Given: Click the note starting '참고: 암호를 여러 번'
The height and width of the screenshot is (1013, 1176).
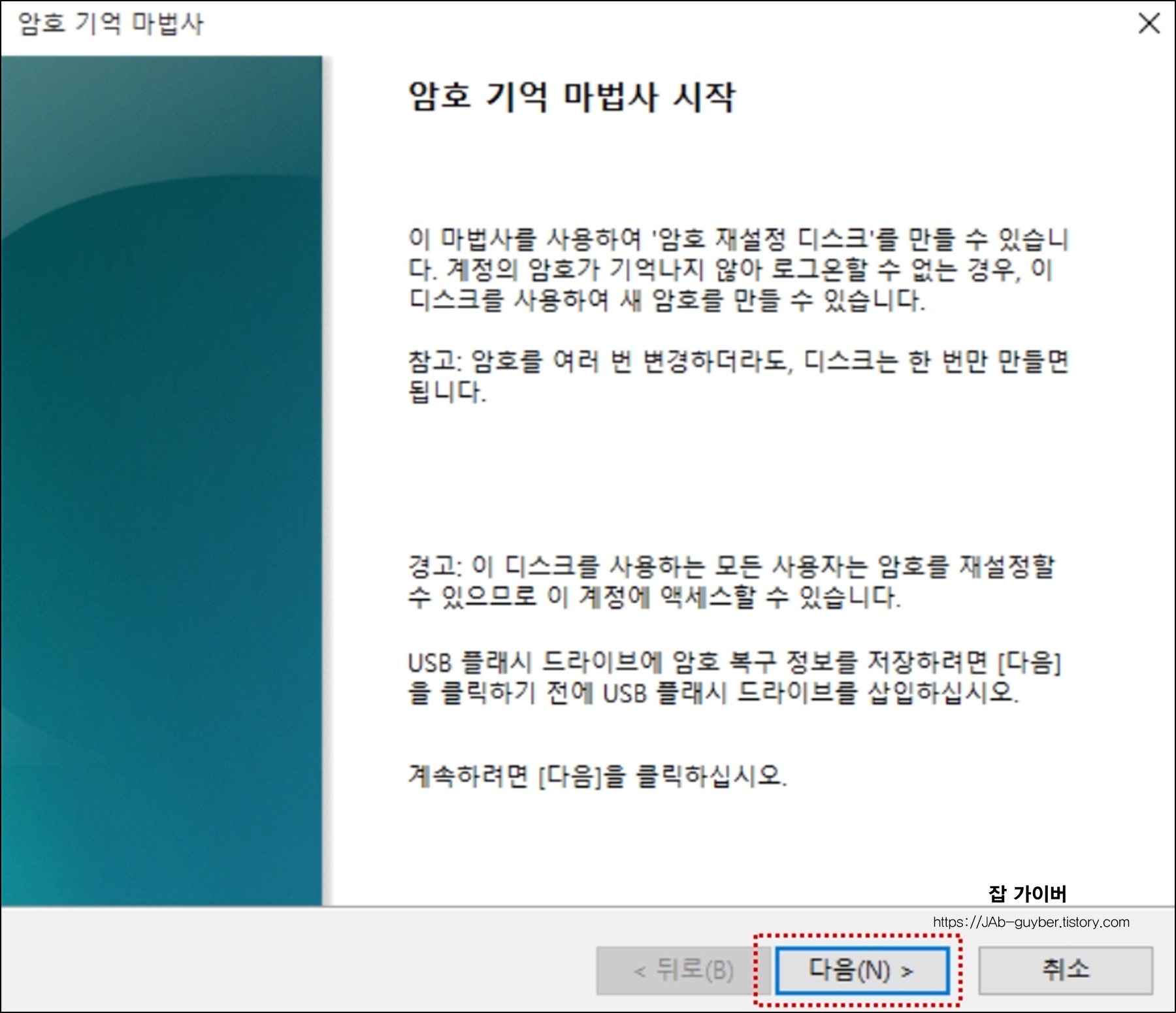Looking at the screenshot, I should pyautogui.click(x=738, y=376).
